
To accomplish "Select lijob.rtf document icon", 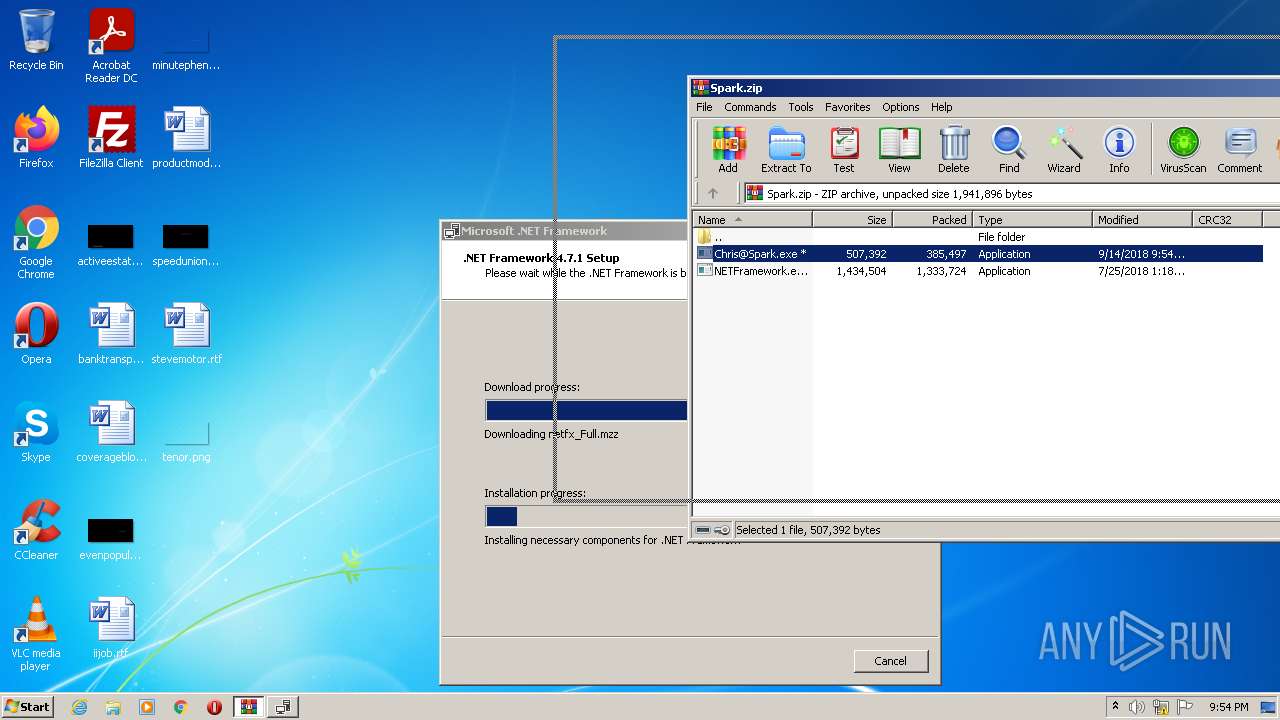I will (x=111, y=628).
